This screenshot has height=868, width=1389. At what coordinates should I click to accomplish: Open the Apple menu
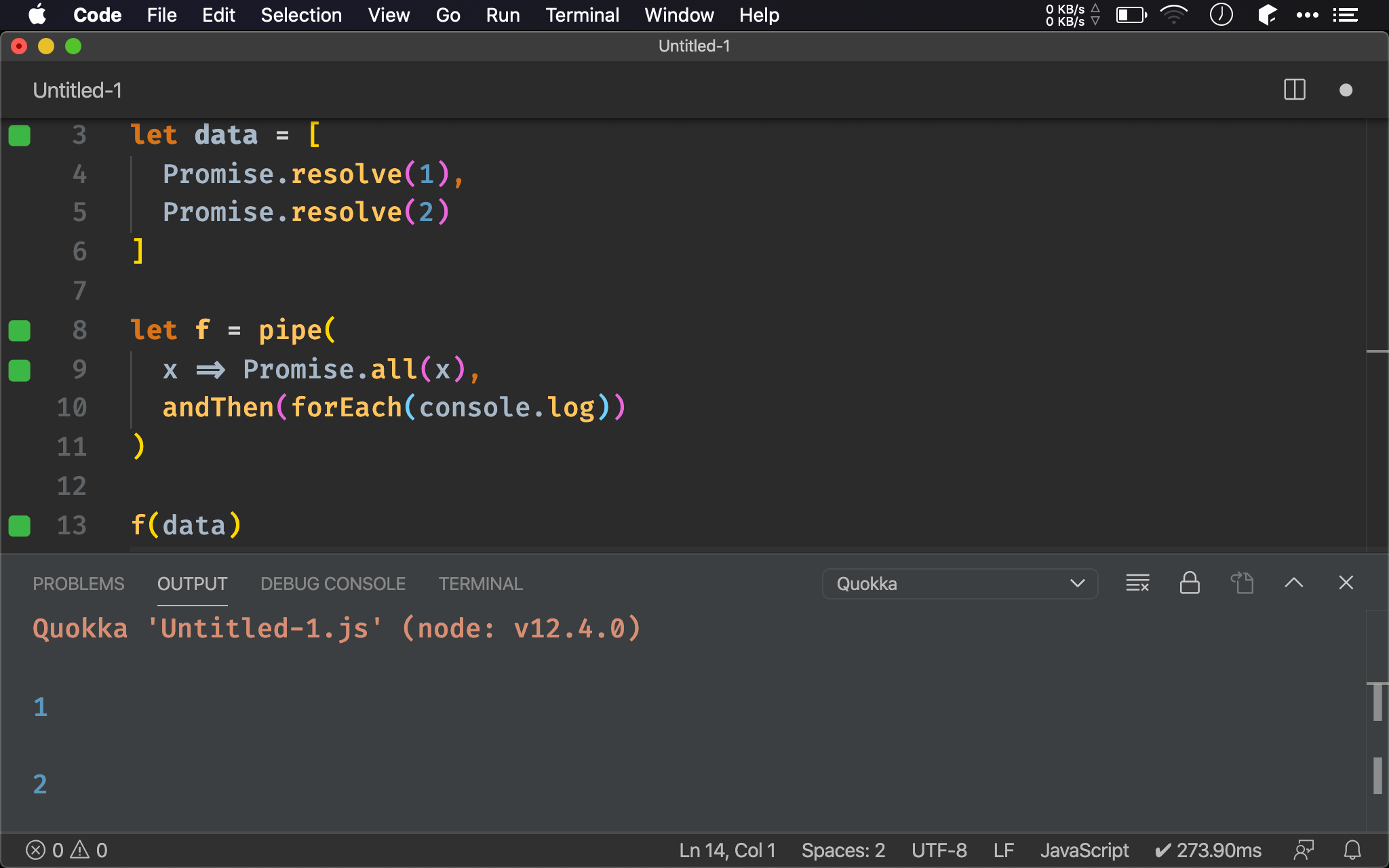coord(38,15)
